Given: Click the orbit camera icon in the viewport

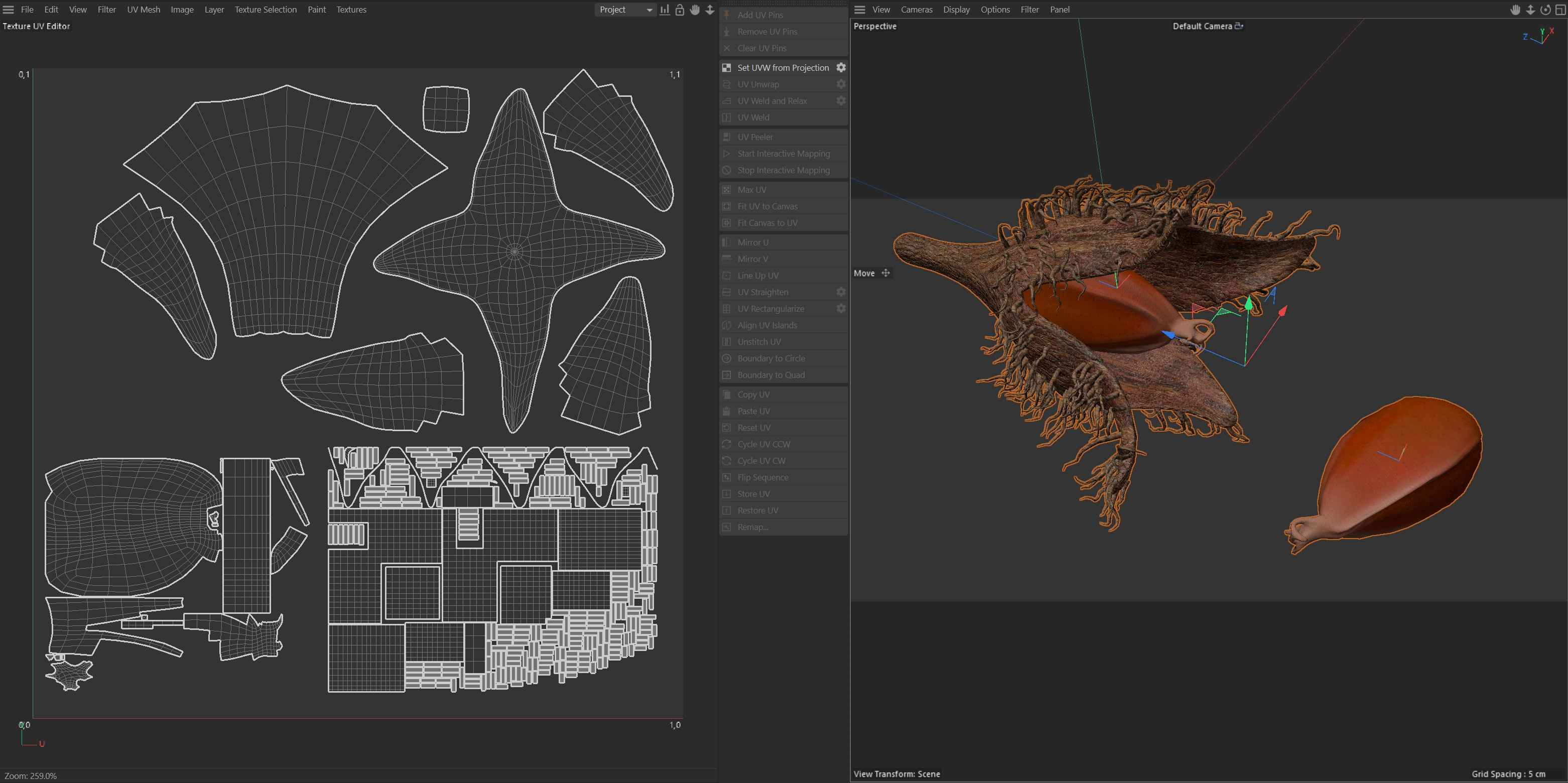Looking at the screenshot, I should [1545, 10].
